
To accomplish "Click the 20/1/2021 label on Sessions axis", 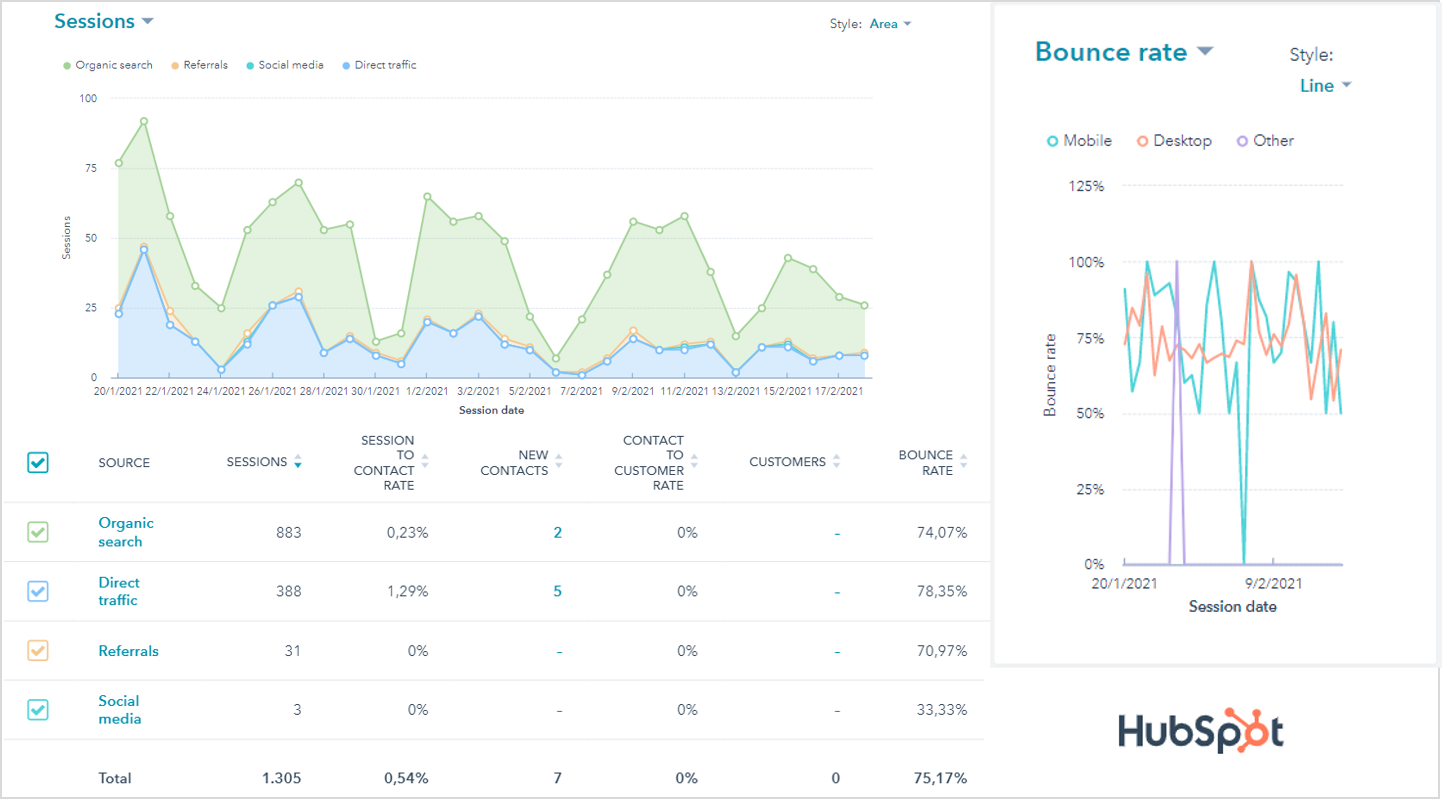I will click(118, 391).
